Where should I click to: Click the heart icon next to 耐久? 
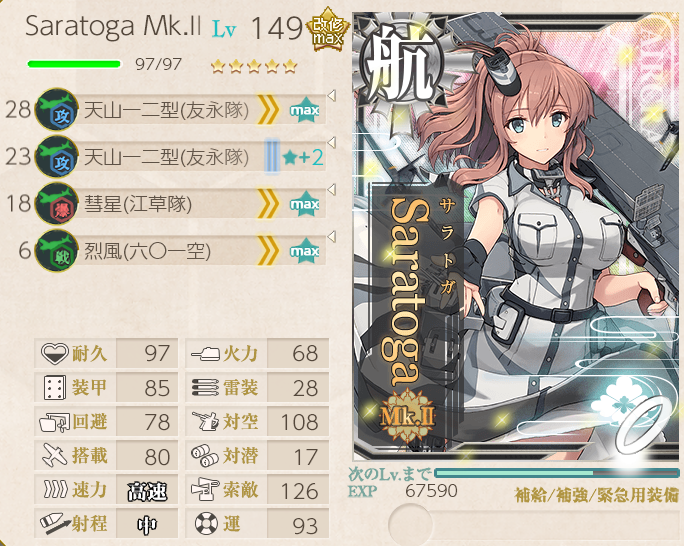click(55, 353)
